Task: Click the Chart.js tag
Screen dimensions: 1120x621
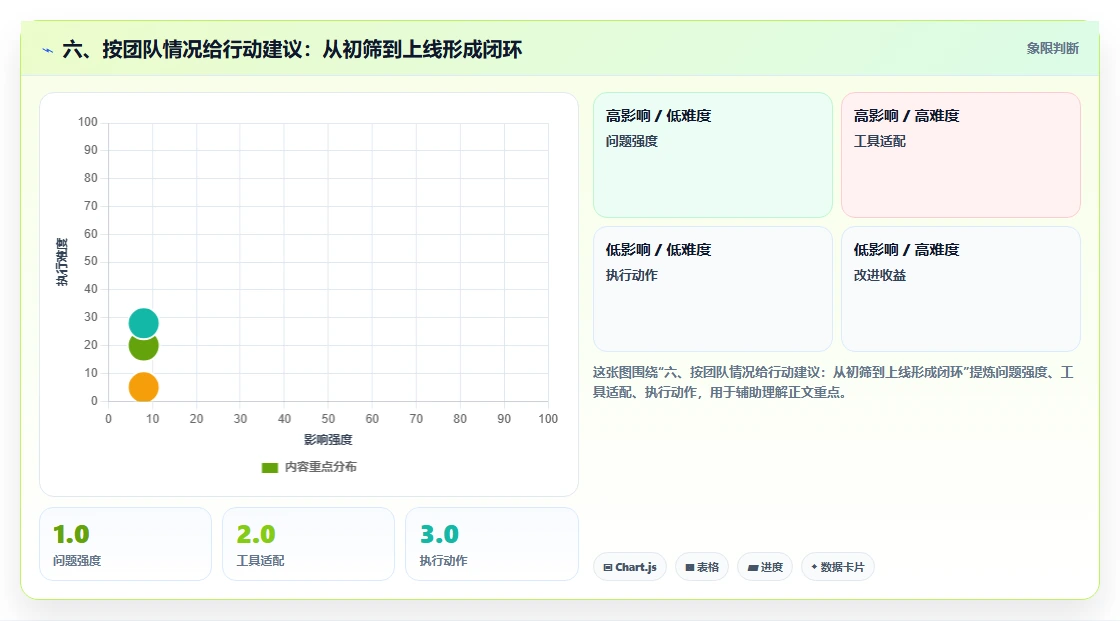Action: 629,567
